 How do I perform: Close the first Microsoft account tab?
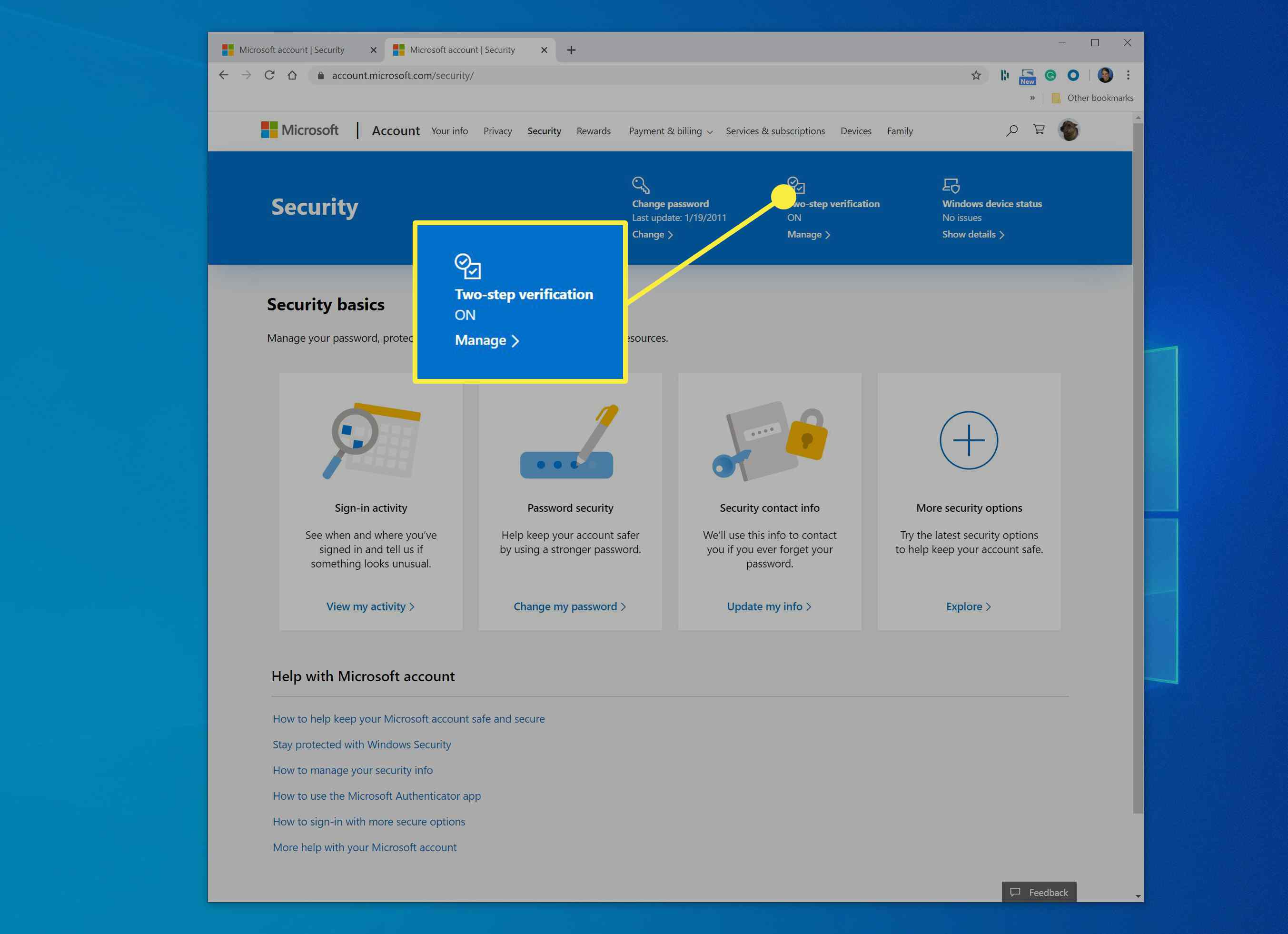click(x=373, y=50)
